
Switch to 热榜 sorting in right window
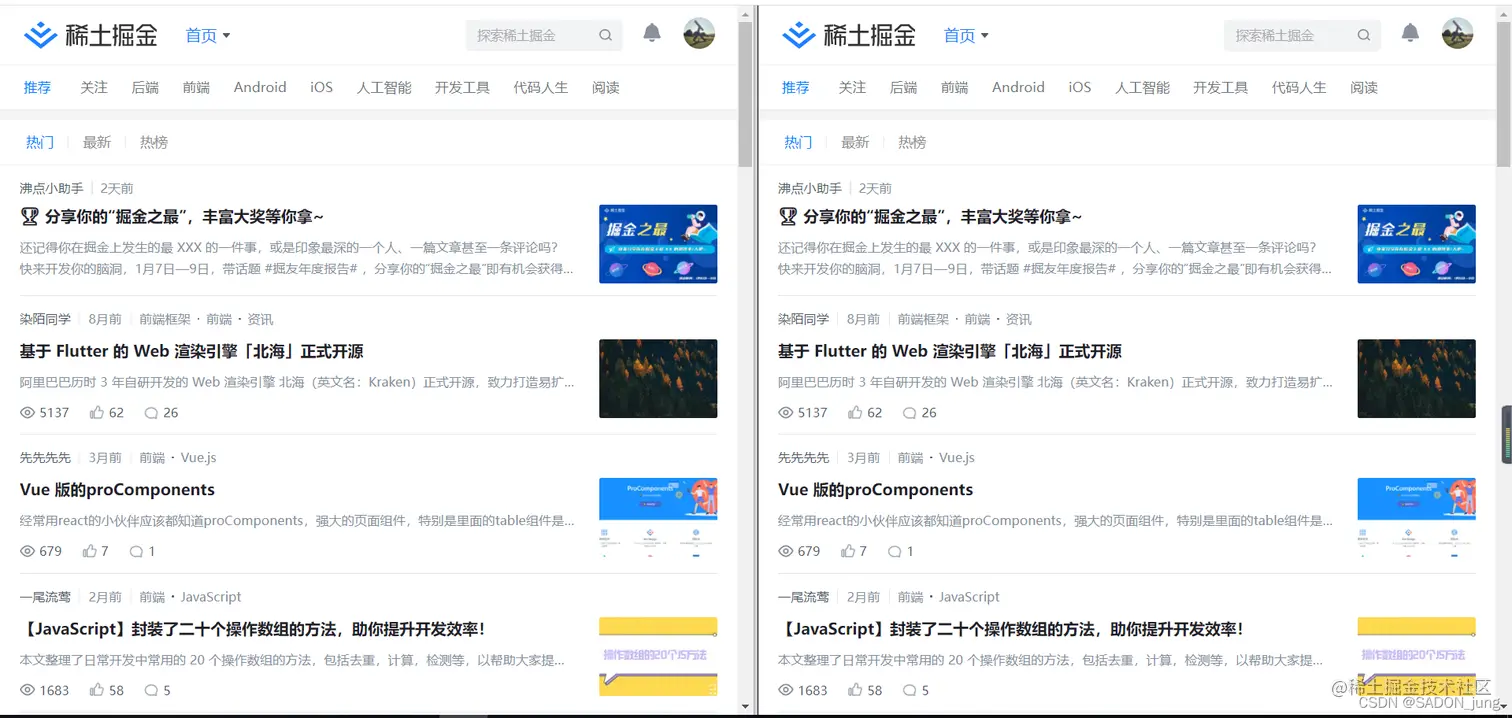pyautogui.click(x=912, y=142)
